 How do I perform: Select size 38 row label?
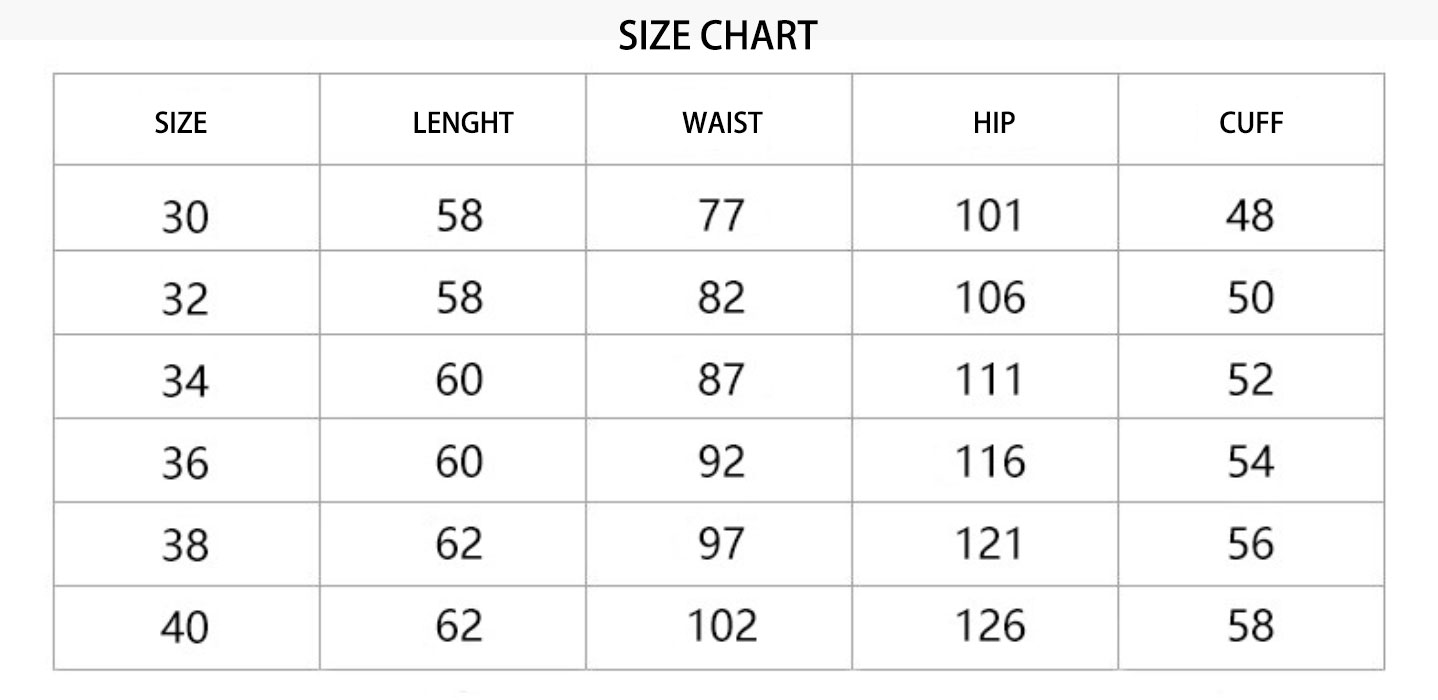point(185,546)
